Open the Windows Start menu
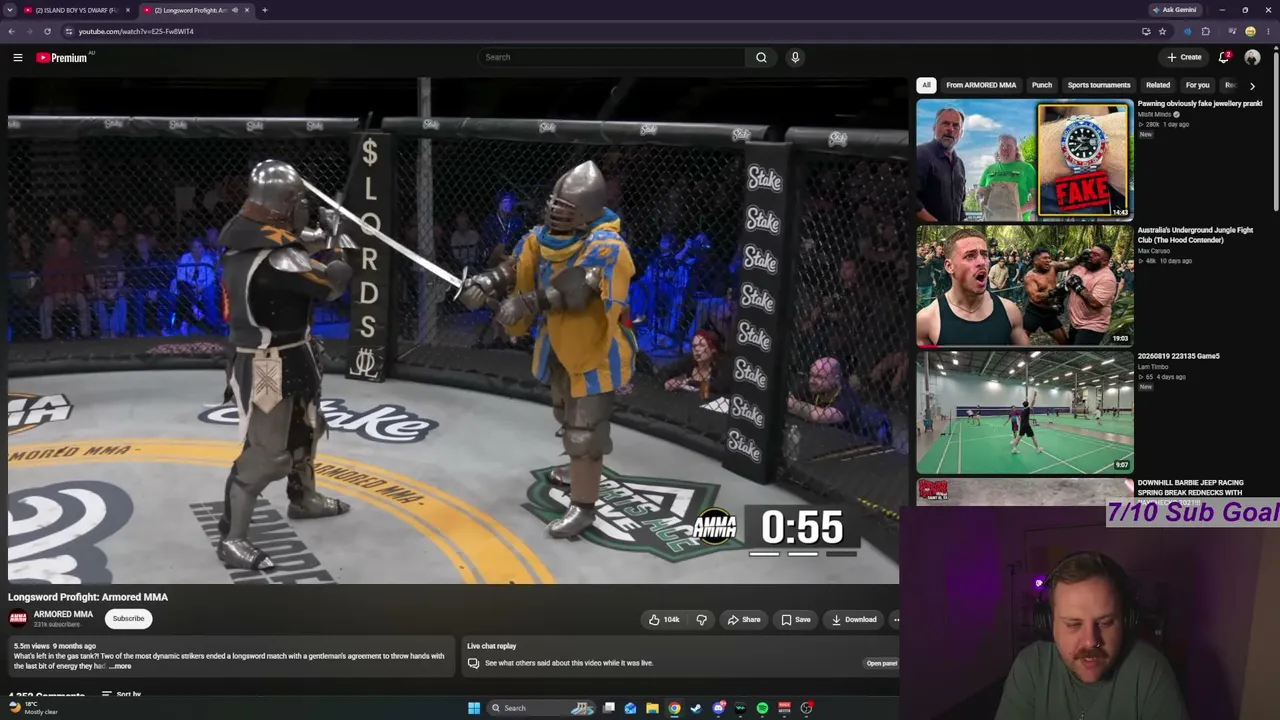Screen dimensions: 1280x720 point(474,708)
